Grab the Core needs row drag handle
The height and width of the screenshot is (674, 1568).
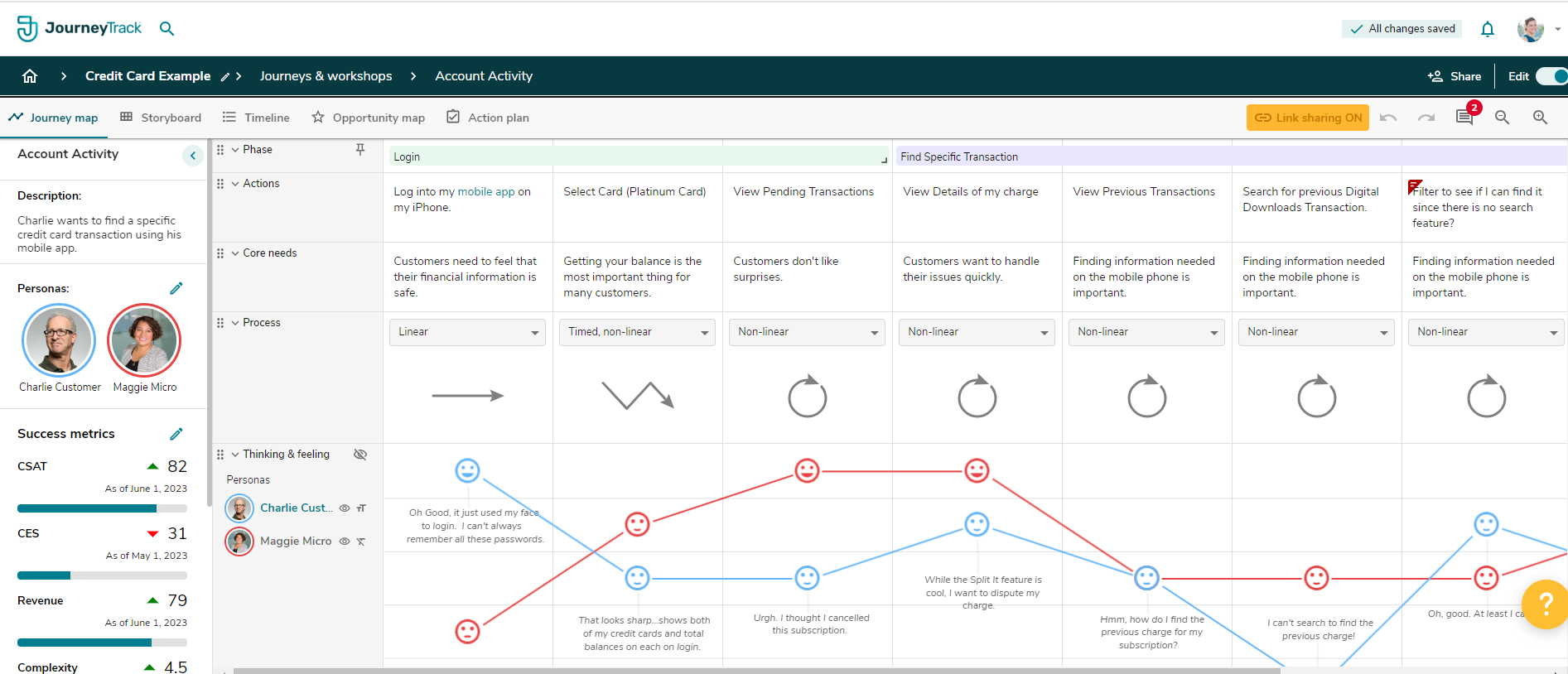pos(220,253)
